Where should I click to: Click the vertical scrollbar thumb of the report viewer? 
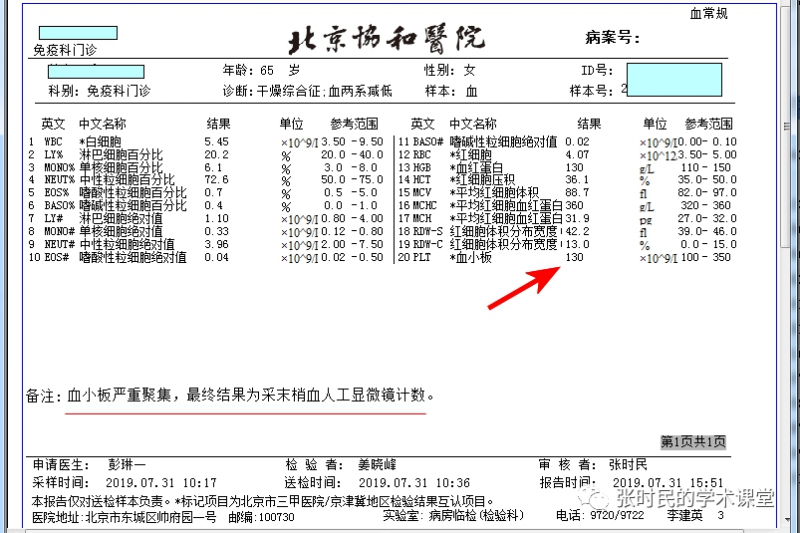tap(786, 126)
